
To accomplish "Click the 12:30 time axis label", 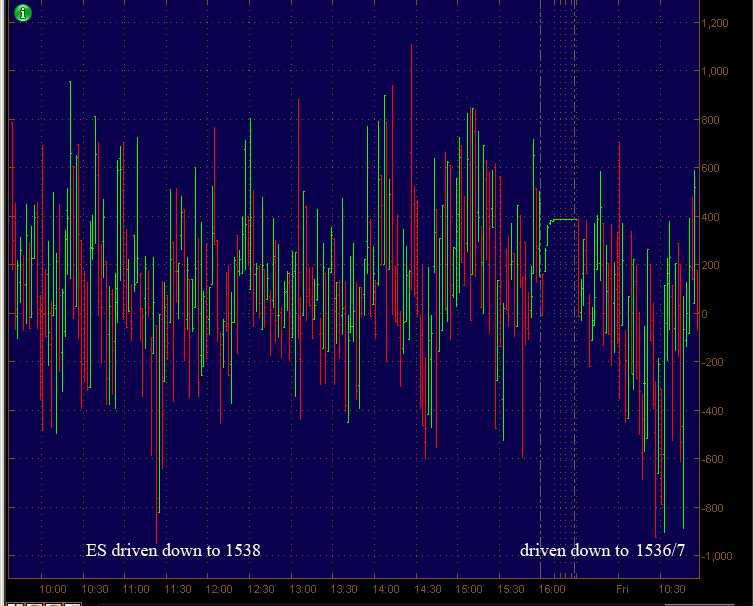I will [x=261, y=589].
